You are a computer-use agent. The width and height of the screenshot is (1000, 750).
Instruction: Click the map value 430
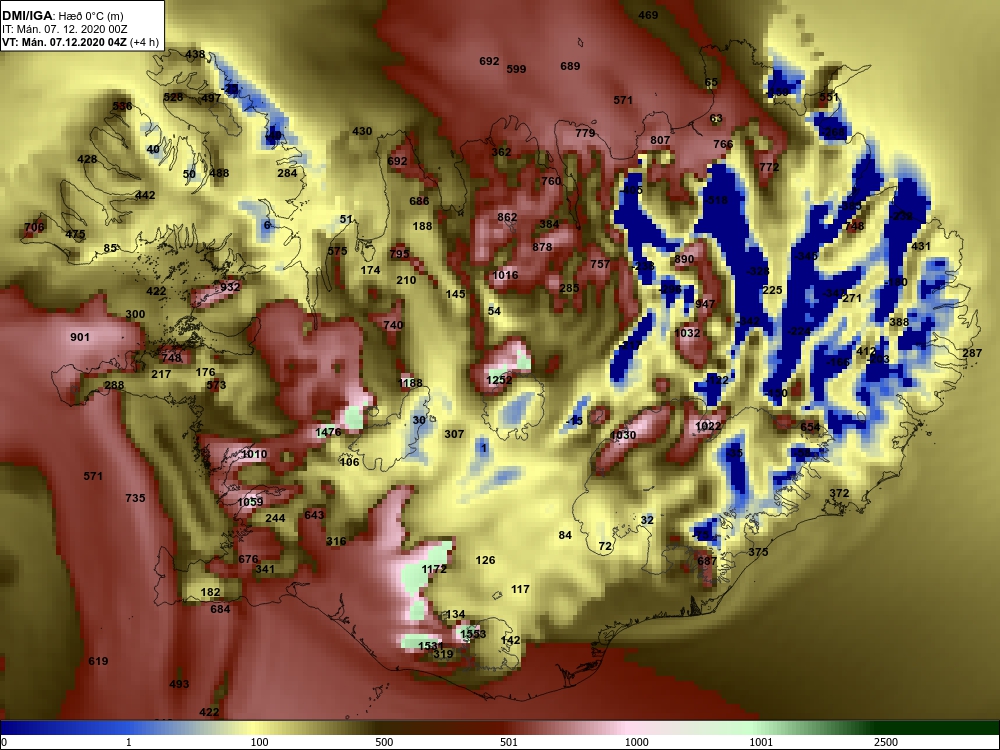pos(362,131)
